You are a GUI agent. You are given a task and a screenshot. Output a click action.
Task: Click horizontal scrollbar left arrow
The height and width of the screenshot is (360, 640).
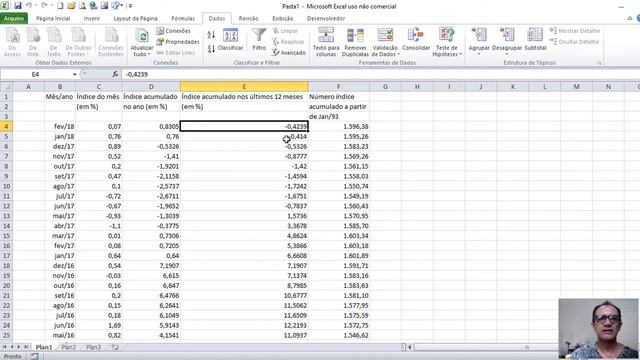409,347
